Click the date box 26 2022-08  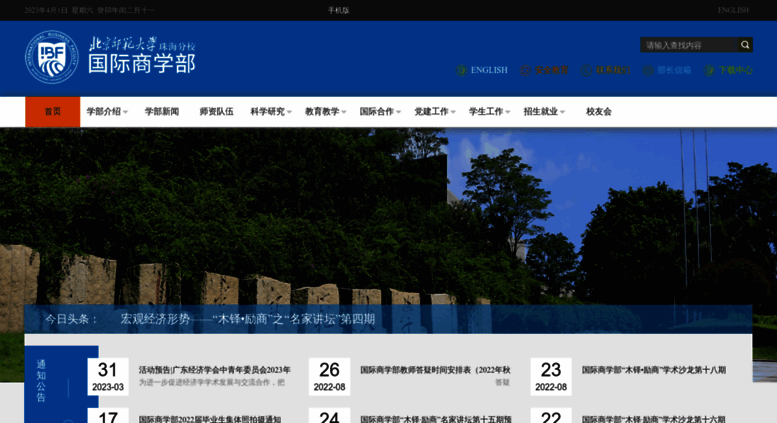point(330,377)
